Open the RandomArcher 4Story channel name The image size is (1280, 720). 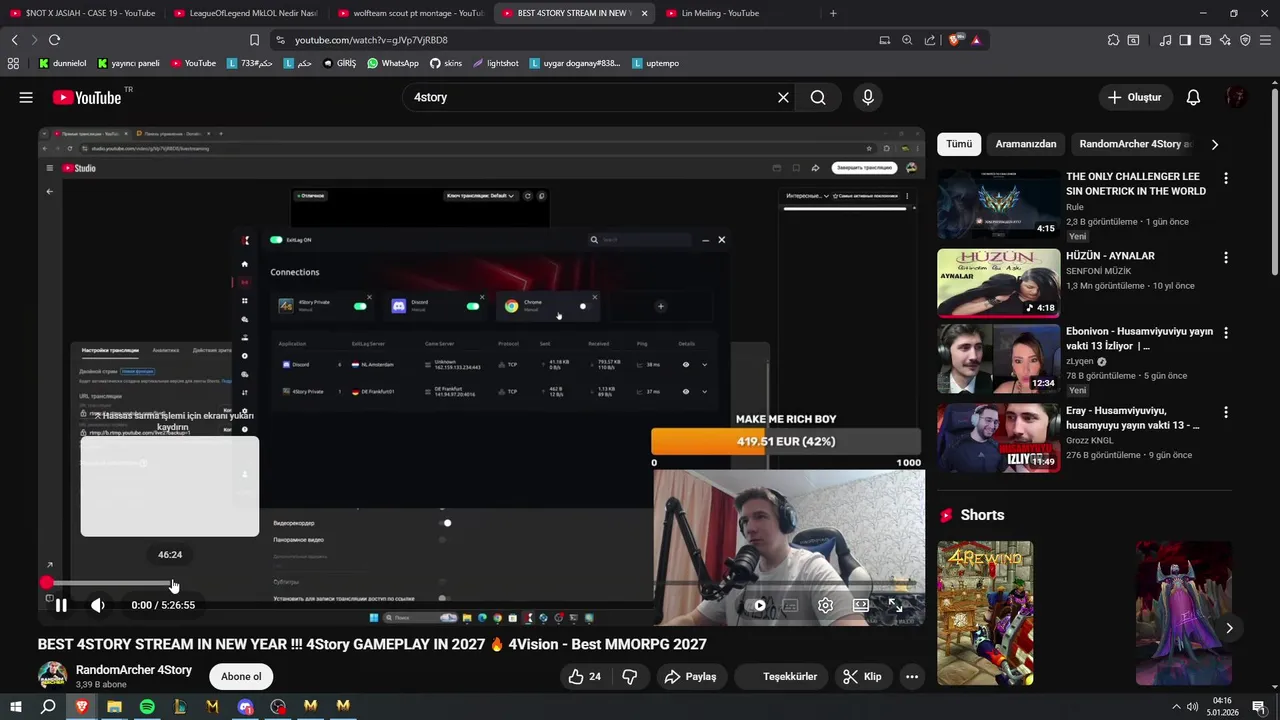point(134,670)
